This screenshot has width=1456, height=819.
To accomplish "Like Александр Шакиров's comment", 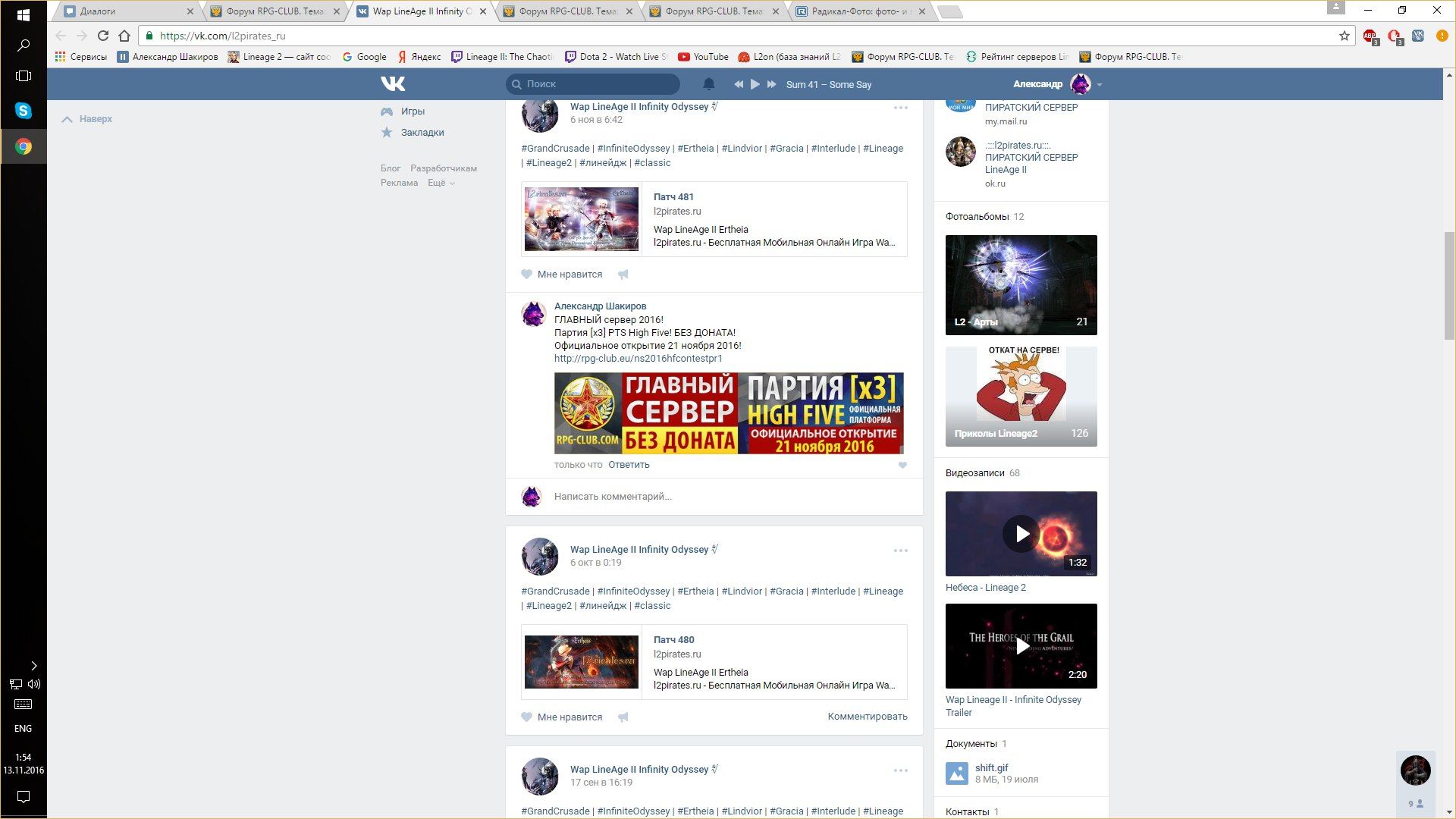I will point(902,466).
